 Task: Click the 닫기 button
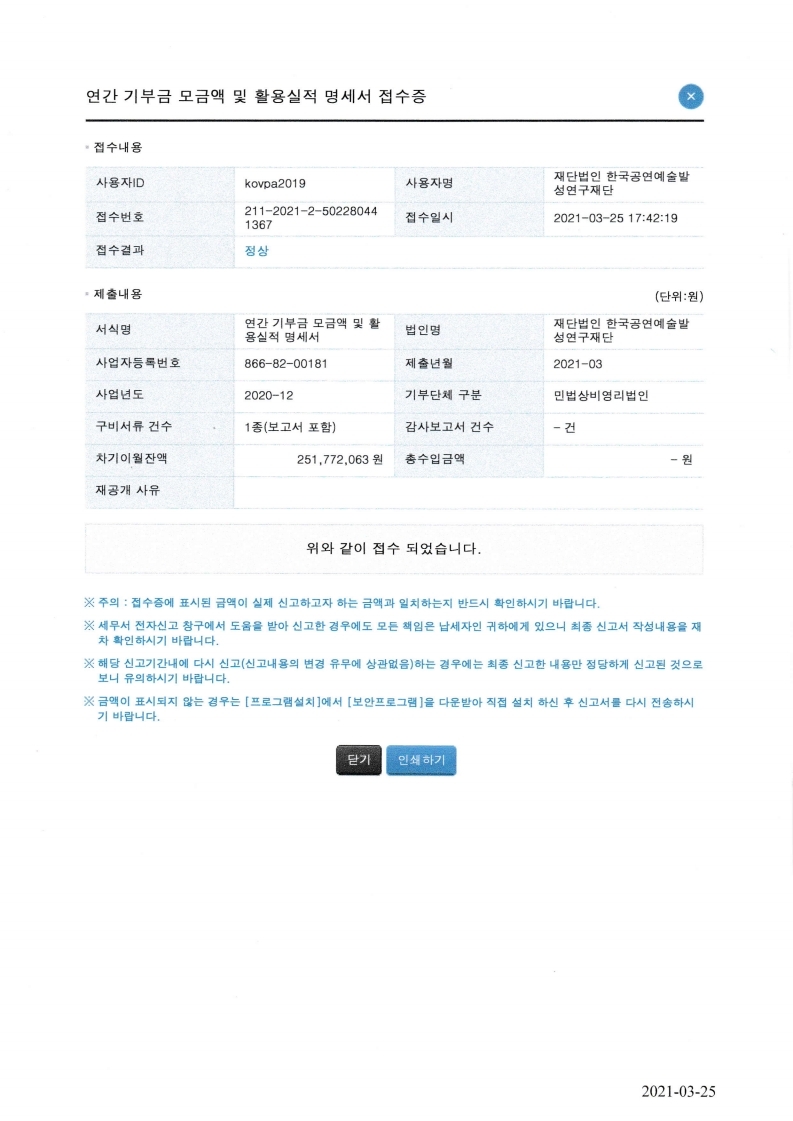(x=358, y=760)
